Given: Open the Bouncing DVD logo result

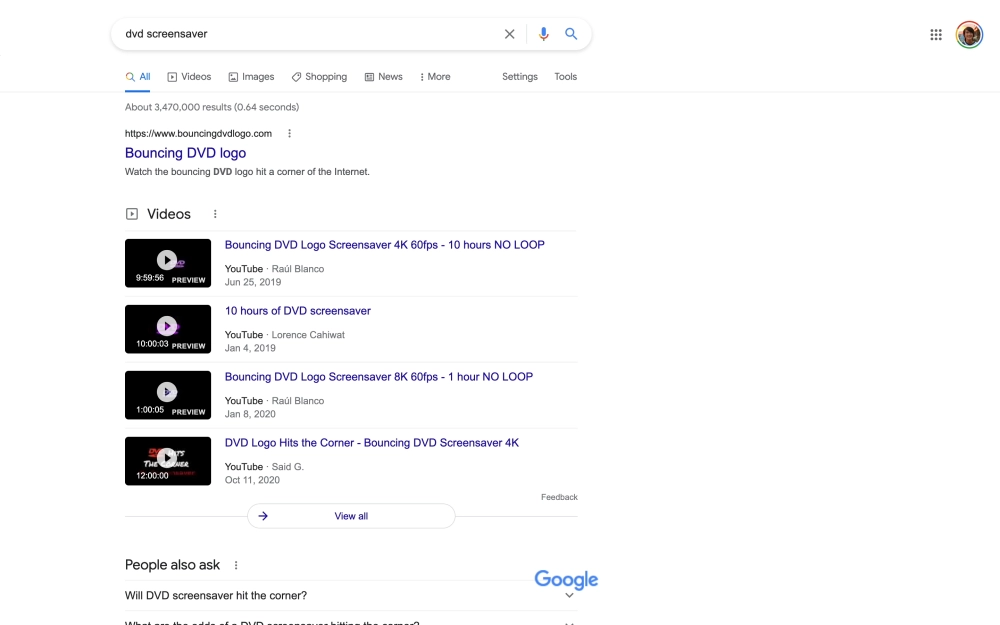Looking at the screenshot, I should click(x=186, y=153).
